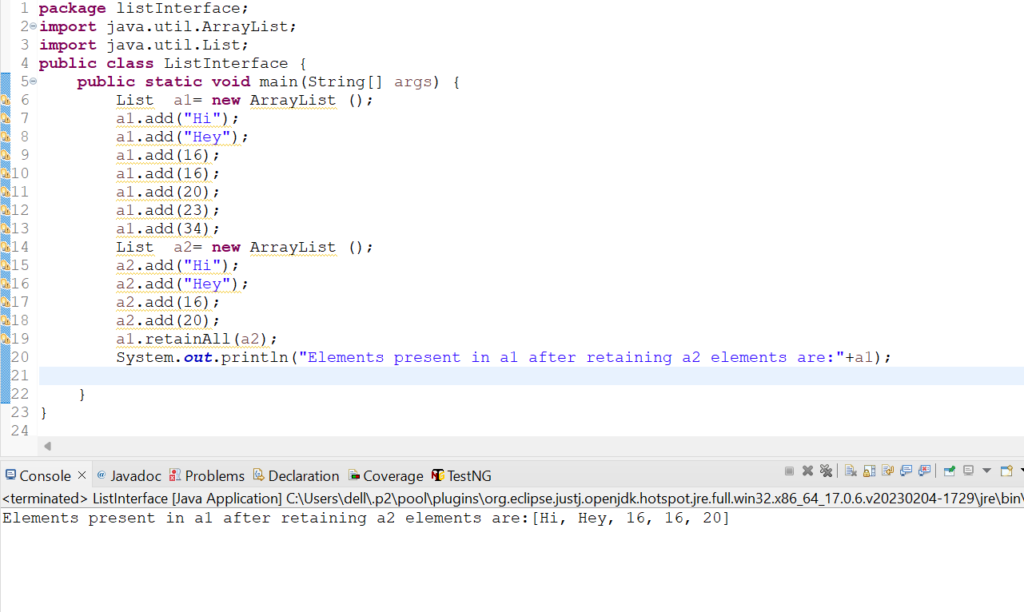The width and height of the screenshot is (1024, 612).
Task: Open Display Selected Console dropdown arrow
Action: coord(987,471)
